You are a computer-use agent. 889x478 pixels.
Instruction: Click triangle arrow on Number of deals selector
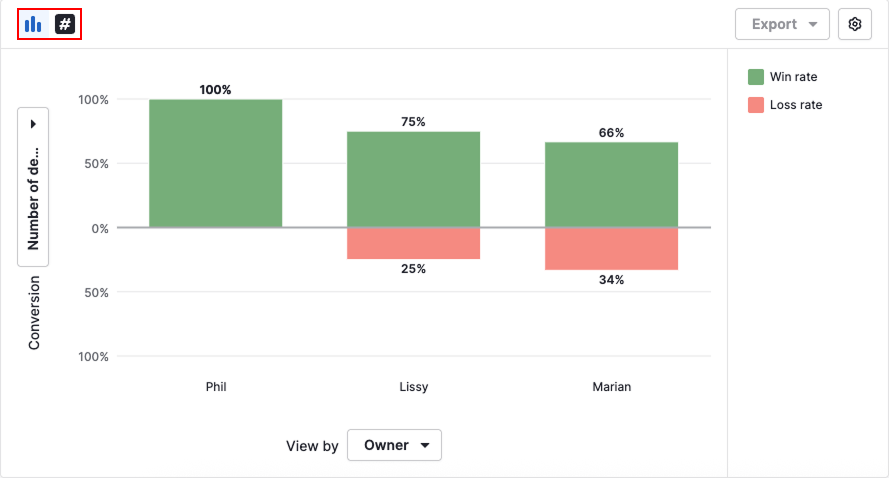coord(33,124)
